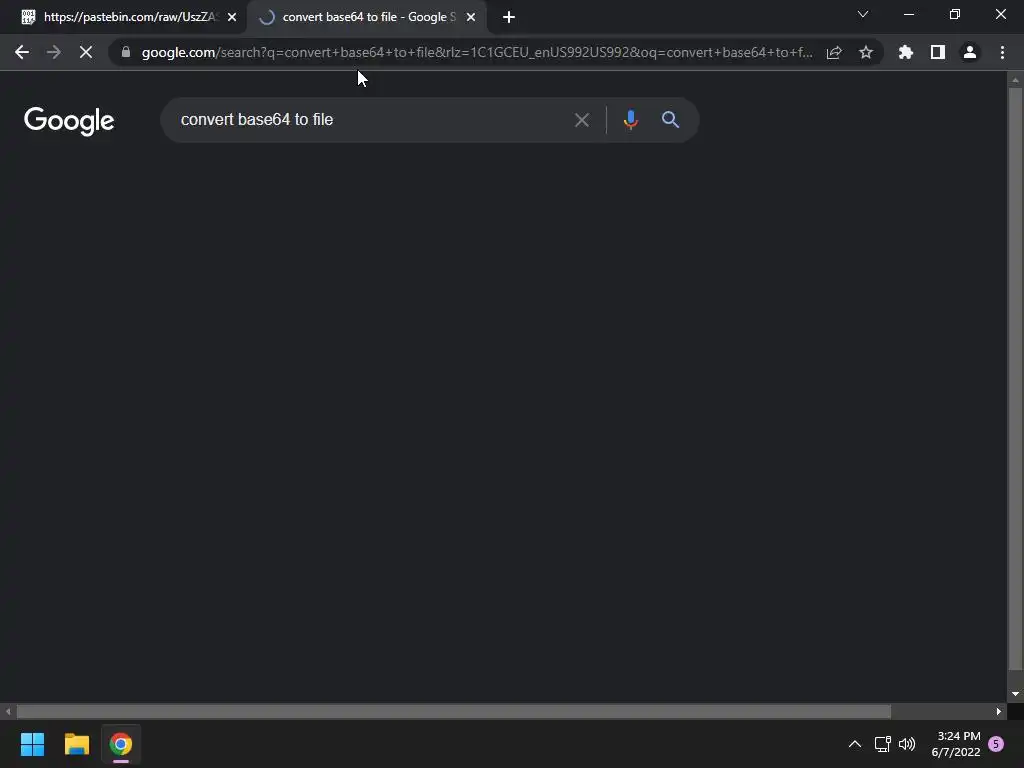Image resolution: width=1024 pixels, height=768 pixels.
Task: Bookmark this tab with the star
Action: point(866,52)
